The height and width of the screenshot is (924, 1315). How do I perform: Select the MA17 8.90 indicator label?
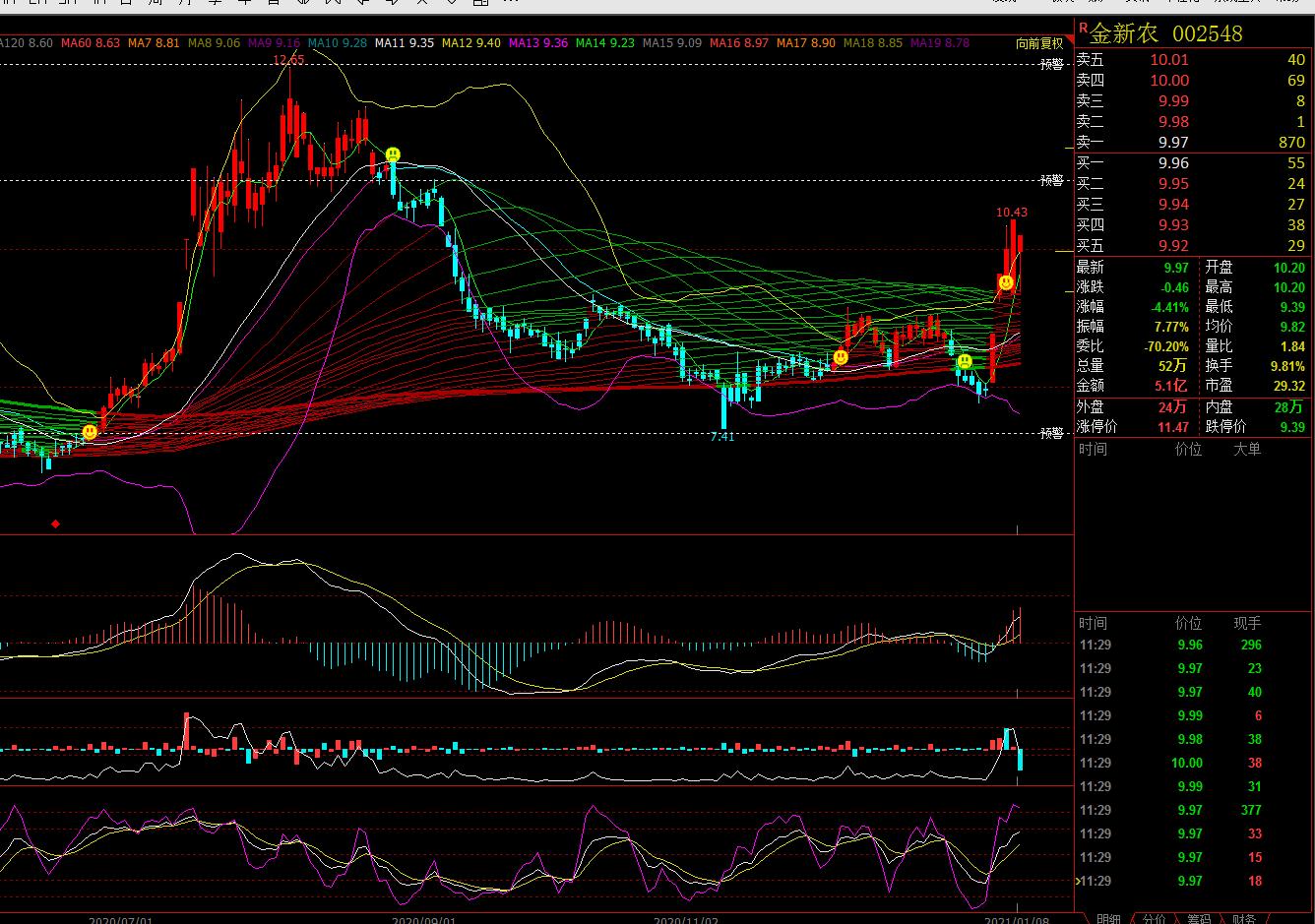click(x=806, y=43)
